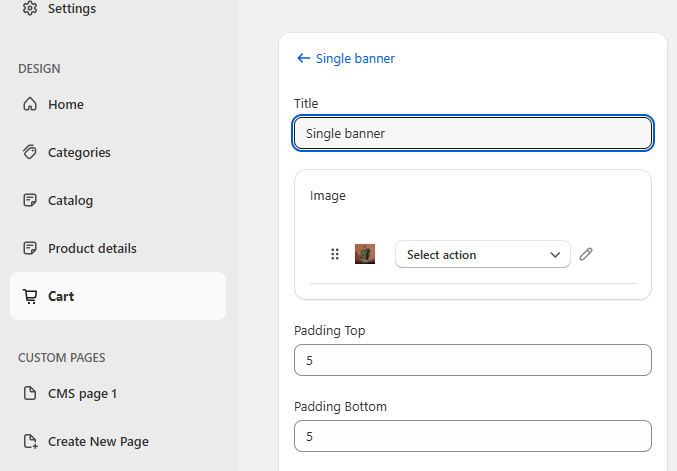Open the Settings menu item
Viewport: 677px width, 471px height.
tap(72, 8)
